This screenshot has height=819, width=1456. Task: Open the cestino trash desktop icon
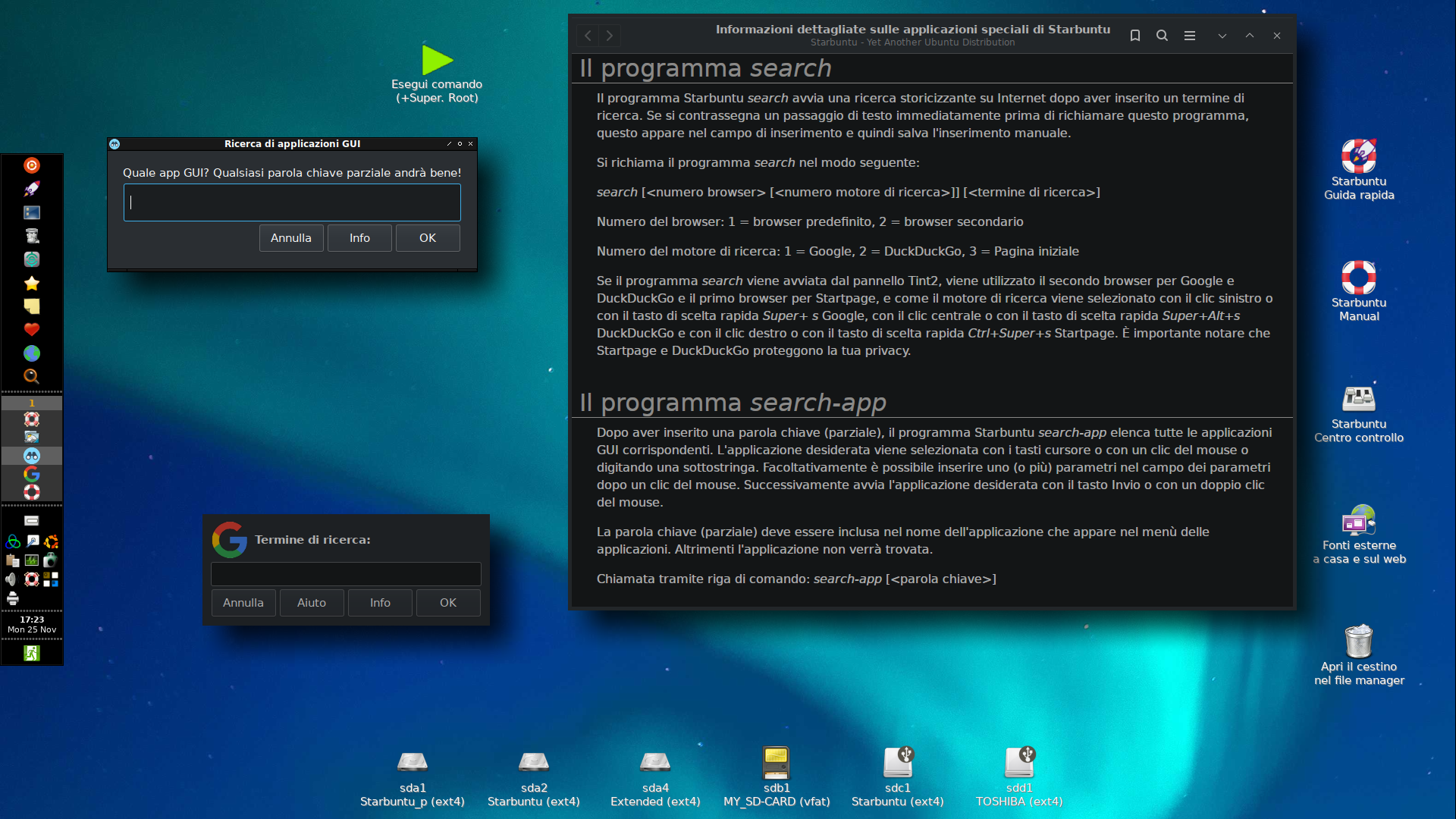[1359, 642]
